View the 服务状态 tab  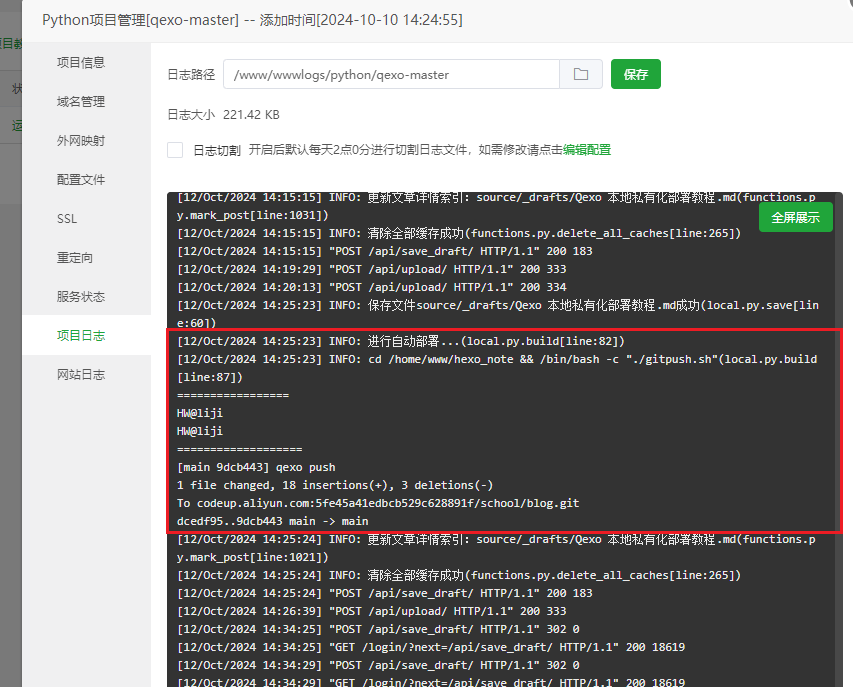pyautogui.click(x=81, y=297)
